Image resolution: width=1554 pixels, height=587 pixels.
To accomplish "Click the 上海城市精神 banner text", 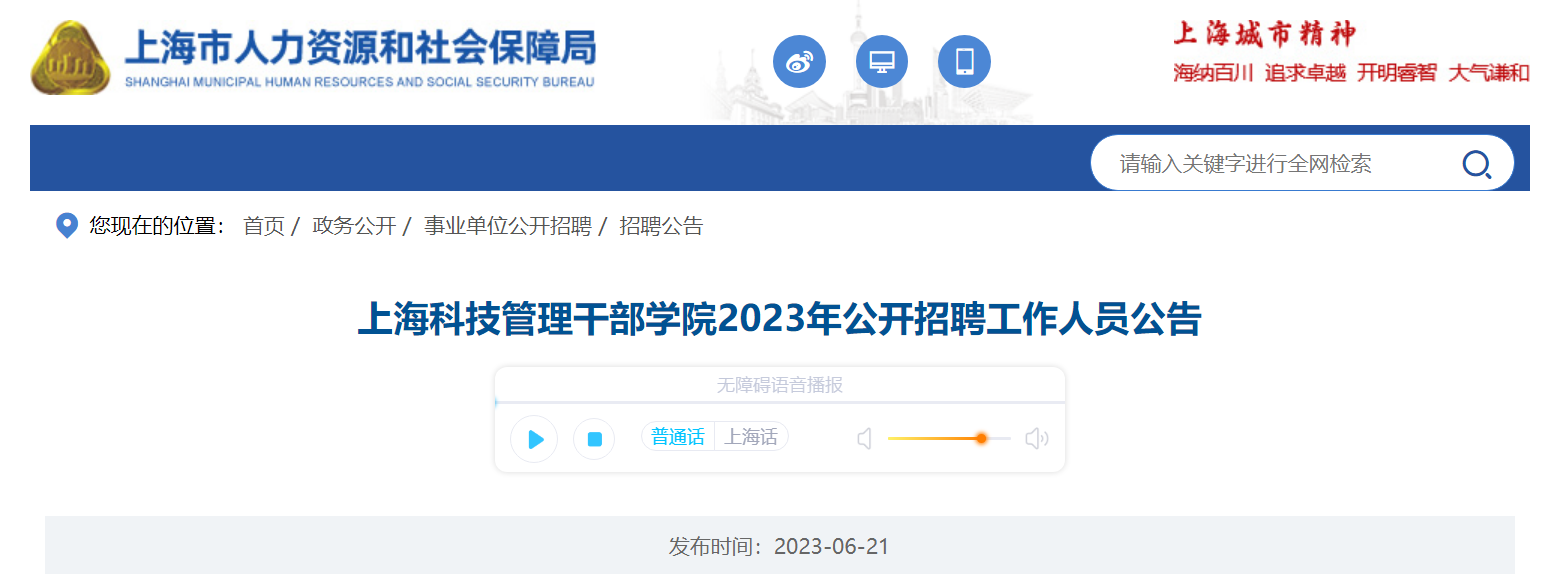I will pyautogui.click(x=1265, y=34).
